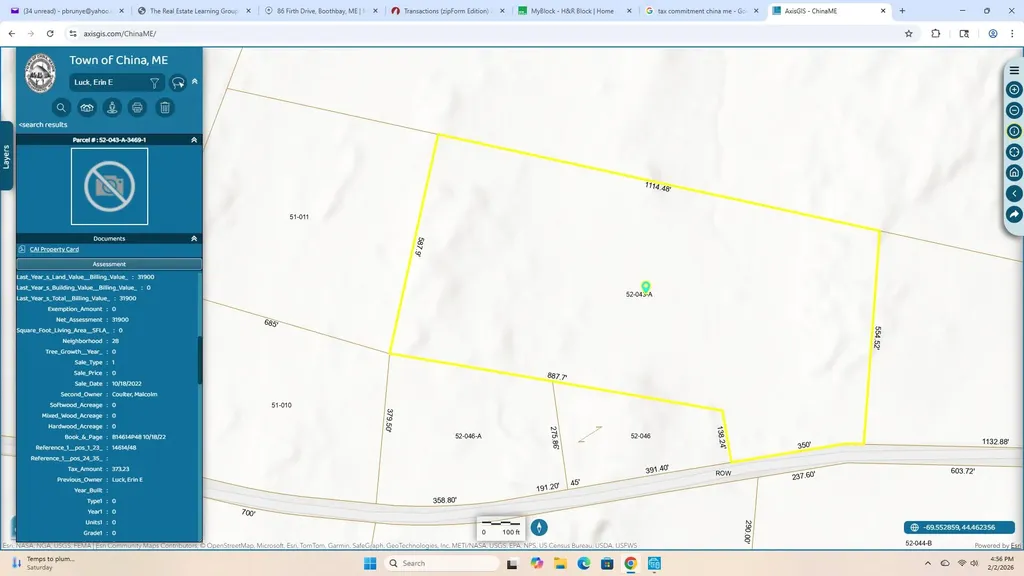The height and width of the screenshot is (576, 1024).
Task: Switch to Transactions zipForm Edition tab
Action: coord(447,10)
